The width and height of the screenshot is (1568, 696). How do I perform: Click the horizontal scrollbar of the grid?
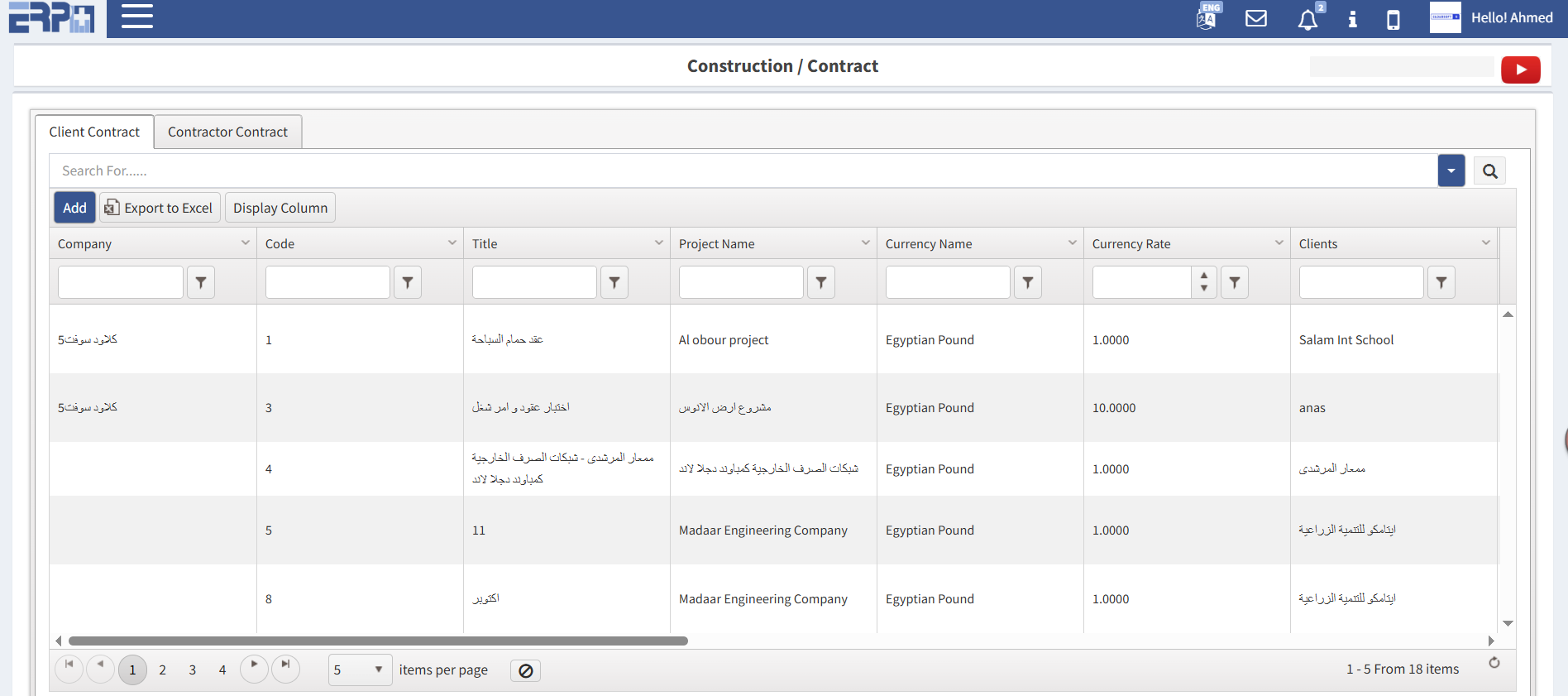point(378,641)
